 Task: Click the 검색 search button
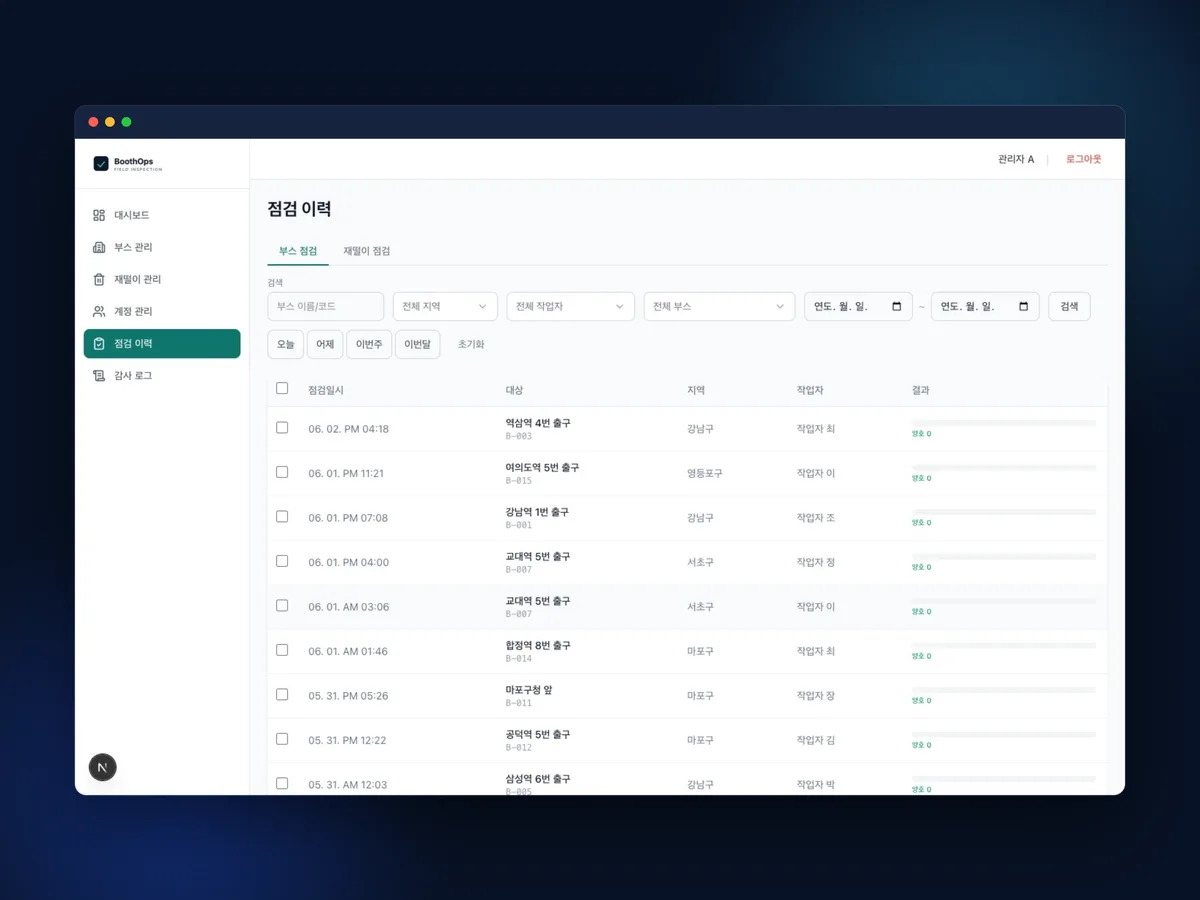point(1069,306)
